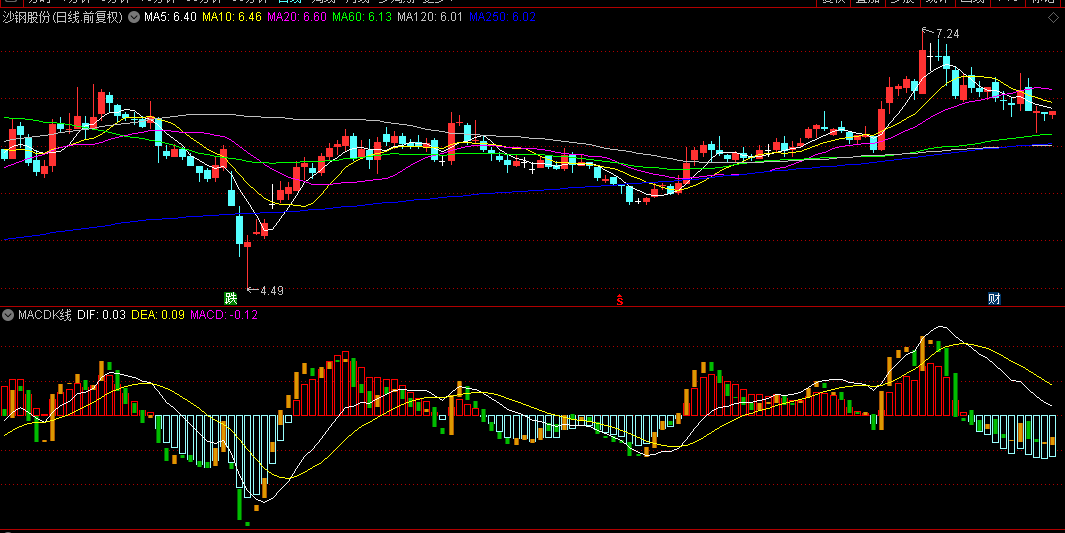Open the dropdown arrow beside MACDK线
This screenshot has width=1065, height=533.
coord(8,315)
